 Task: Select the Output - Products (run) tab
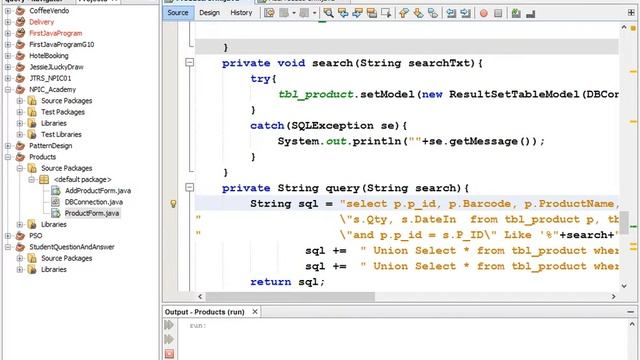tap(204, 312)
